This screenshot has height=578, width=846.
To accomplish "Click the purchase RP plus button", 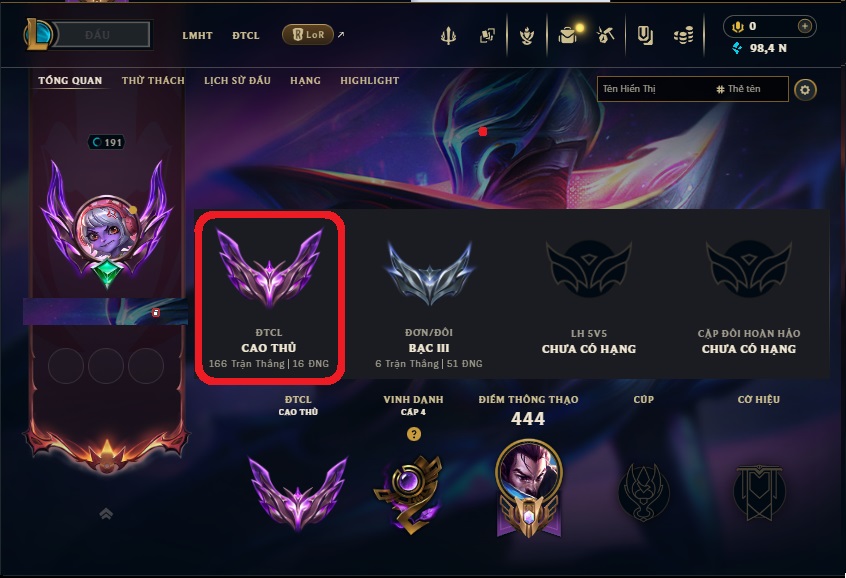I will (804, 26).
